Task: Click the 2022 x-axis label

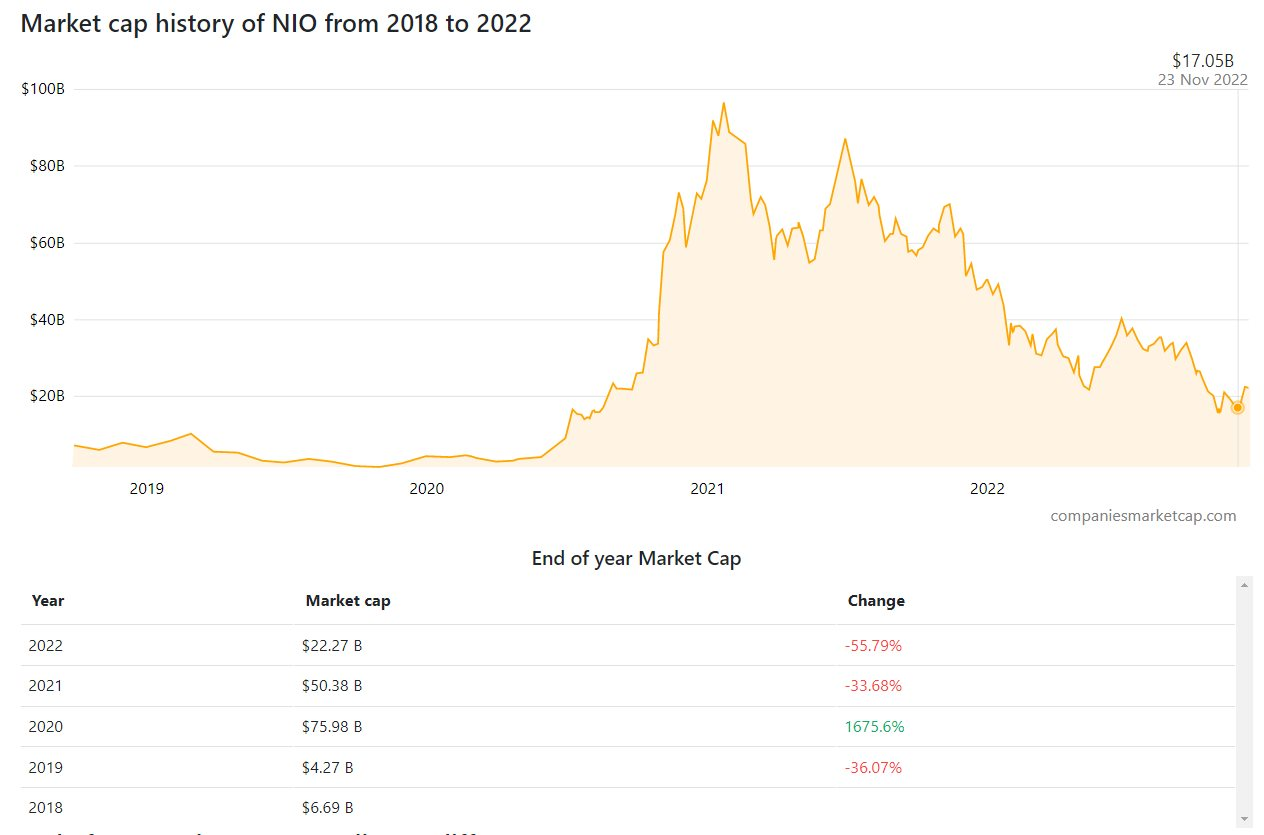Action: 987,489
